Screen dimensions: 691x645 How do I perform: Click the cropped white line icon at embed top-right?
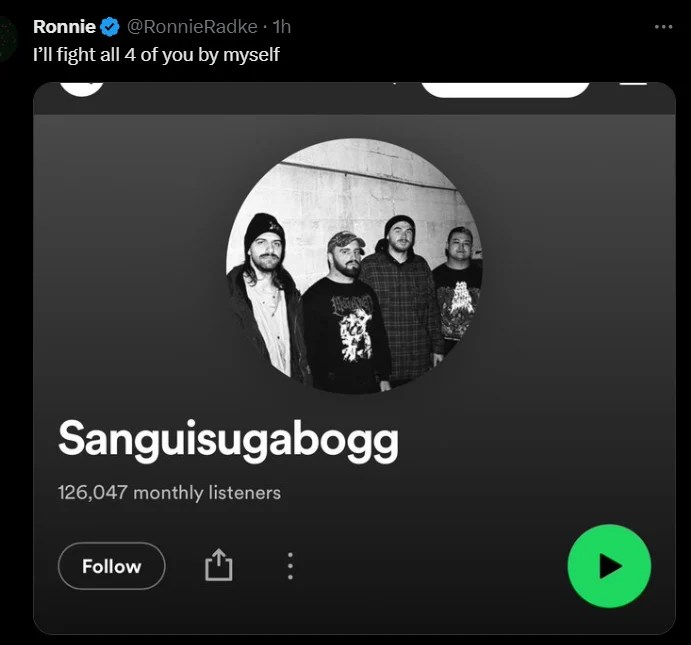633,83
